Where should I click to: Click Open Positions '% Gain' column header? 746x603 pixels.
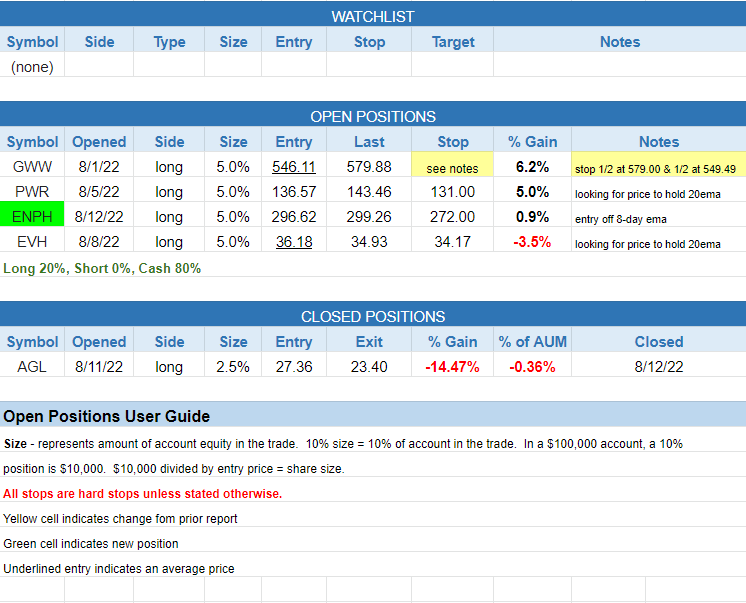point(532,141)
